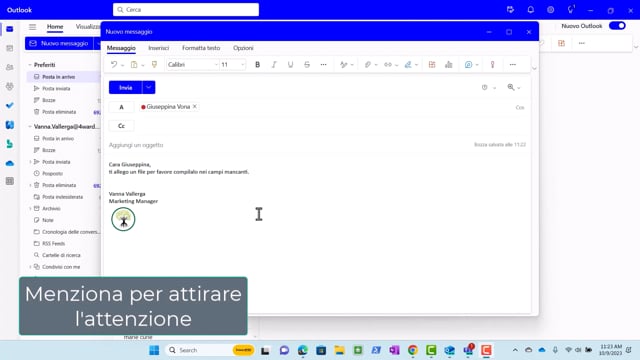Switch to the Inserisci tab

[159, 48]
